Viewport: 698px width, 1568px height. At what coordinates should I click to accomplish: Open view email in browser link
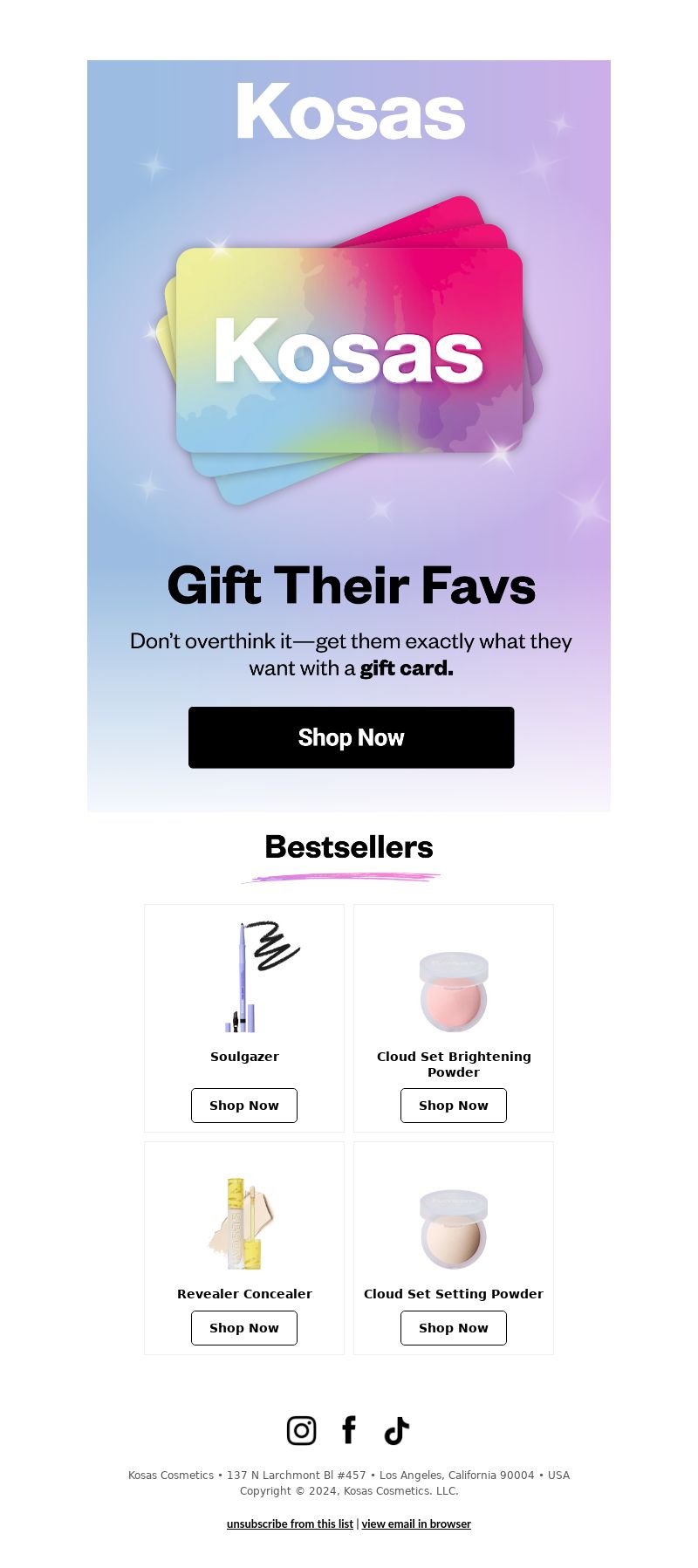tap(416, 1523)
